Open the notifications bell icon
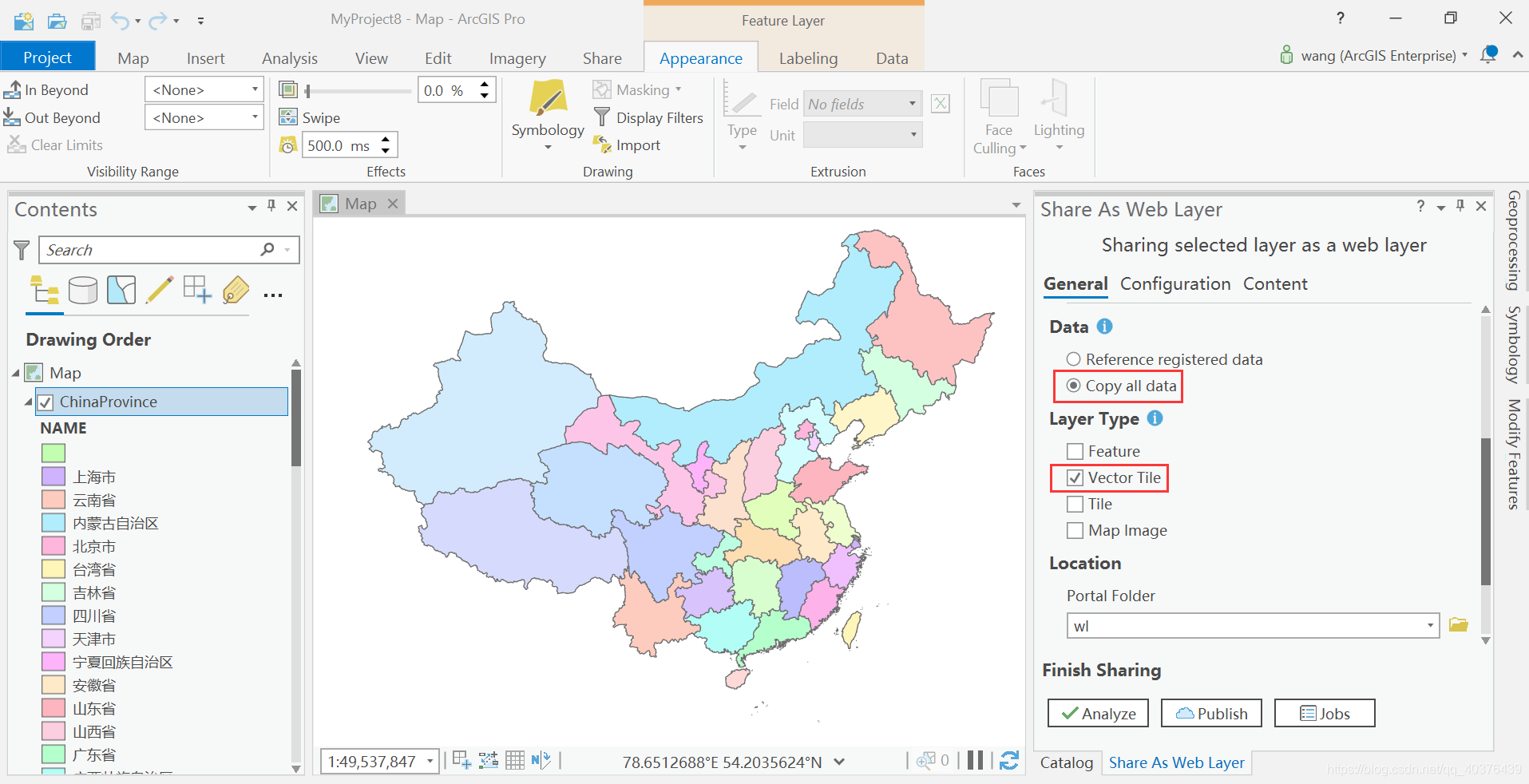This screenshot has height=784, width=1529. tap(1488, 55)
